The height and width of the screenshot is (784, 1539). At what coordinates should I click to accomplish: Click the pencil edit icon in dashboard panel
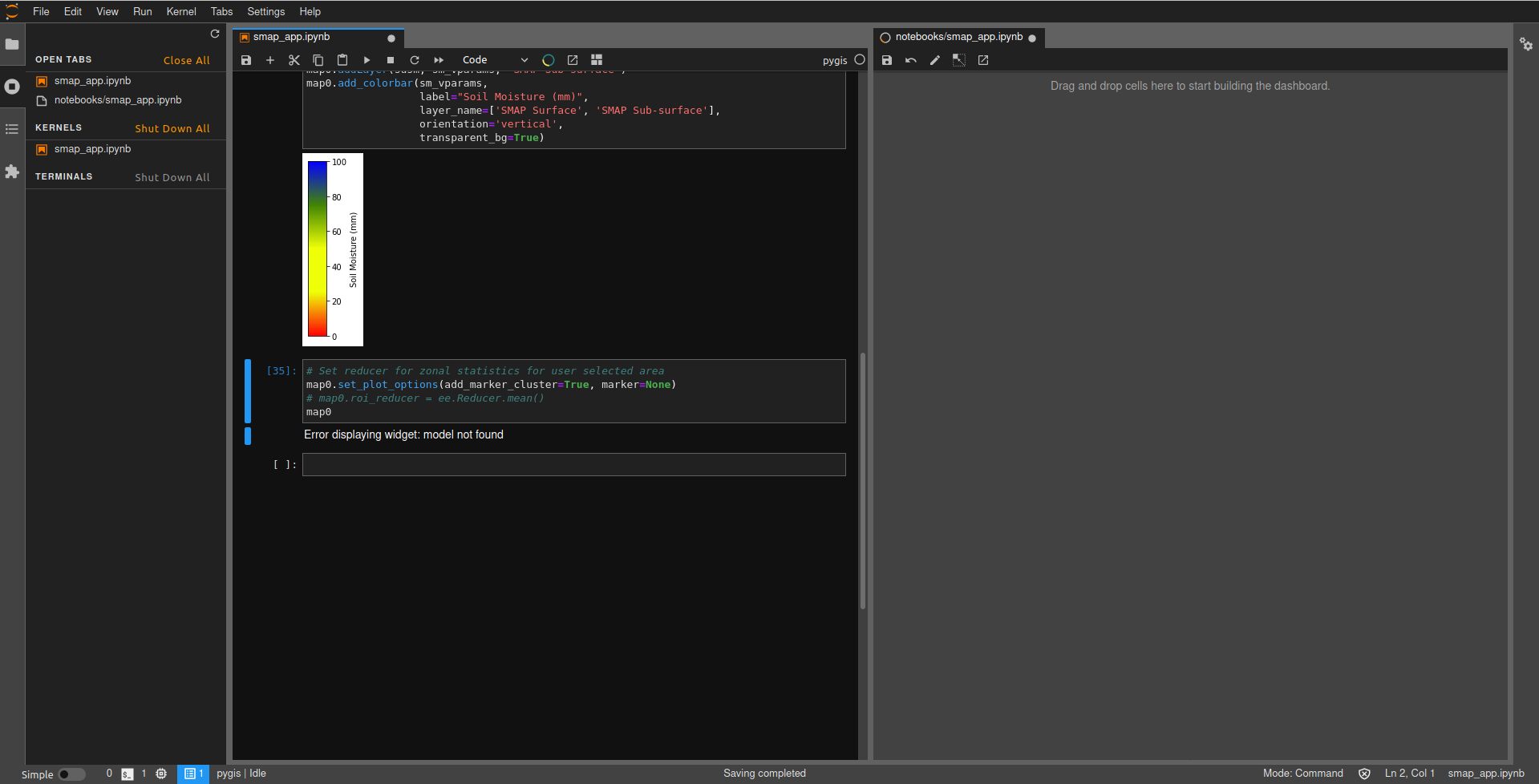pos(934,60)
